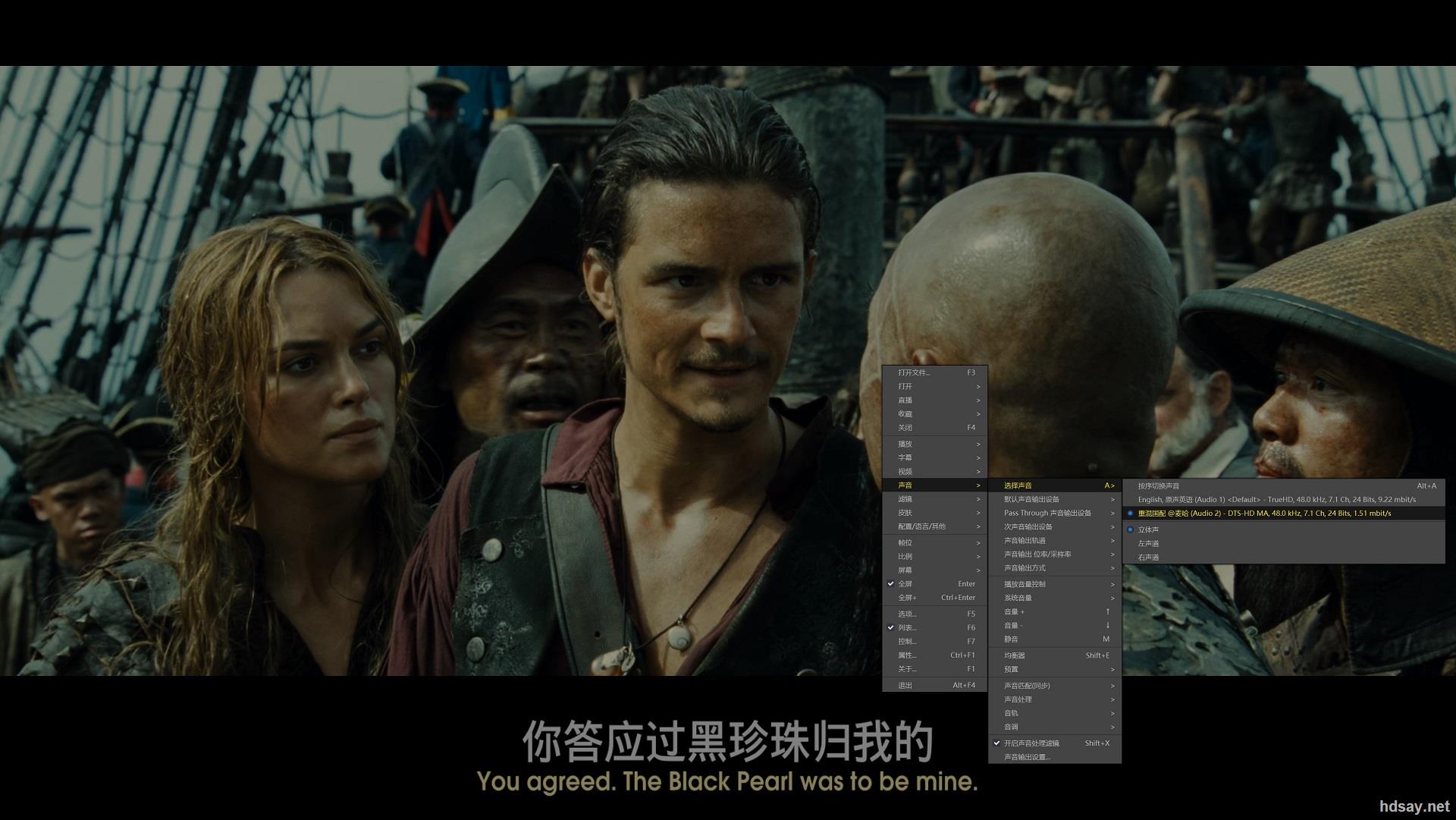Click 音量 + to raise volume

point(1055,611)
